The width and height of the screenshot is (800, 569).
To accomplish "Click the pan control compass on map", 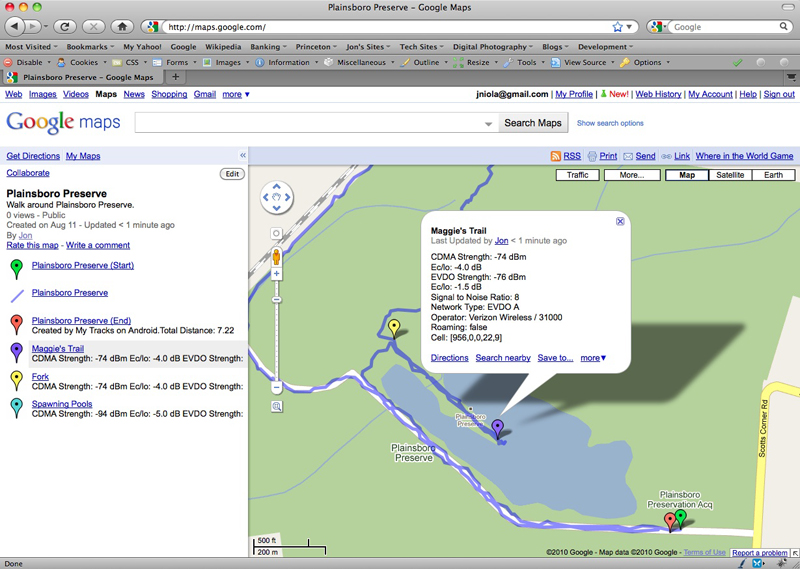I will (277, 197).
